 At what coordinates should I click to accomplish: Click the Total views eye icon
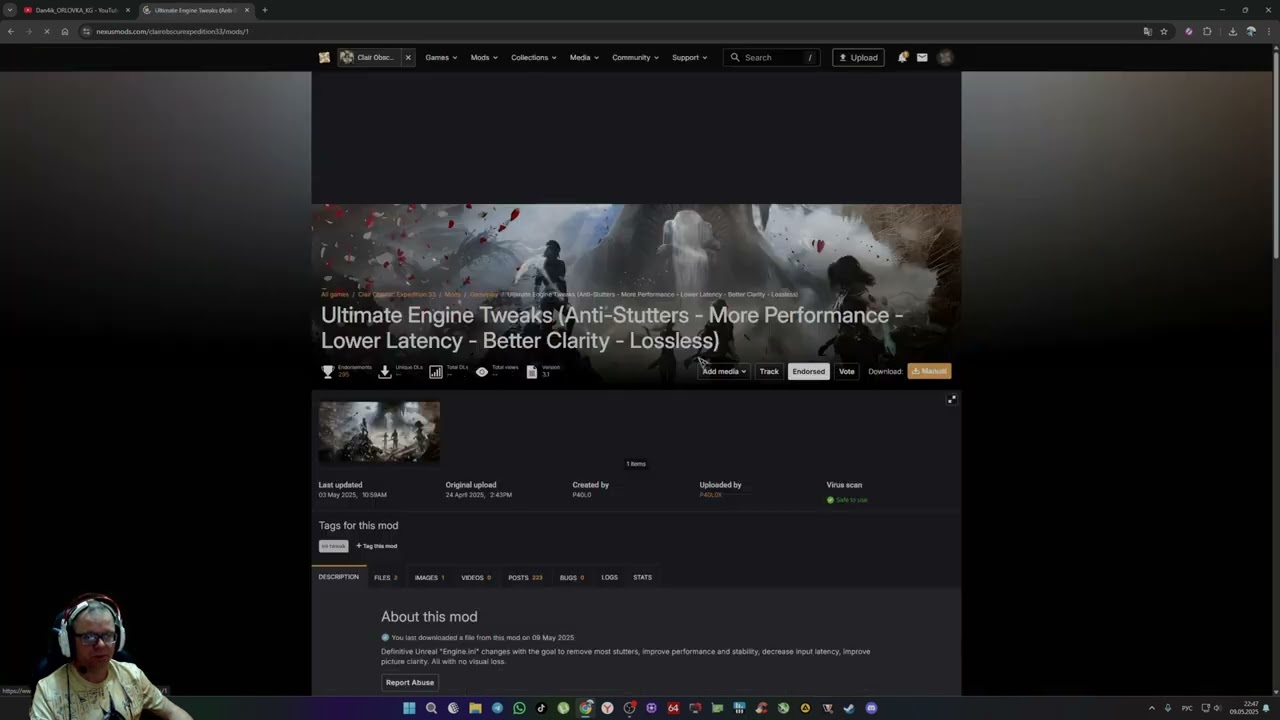[x=482, y=371]
